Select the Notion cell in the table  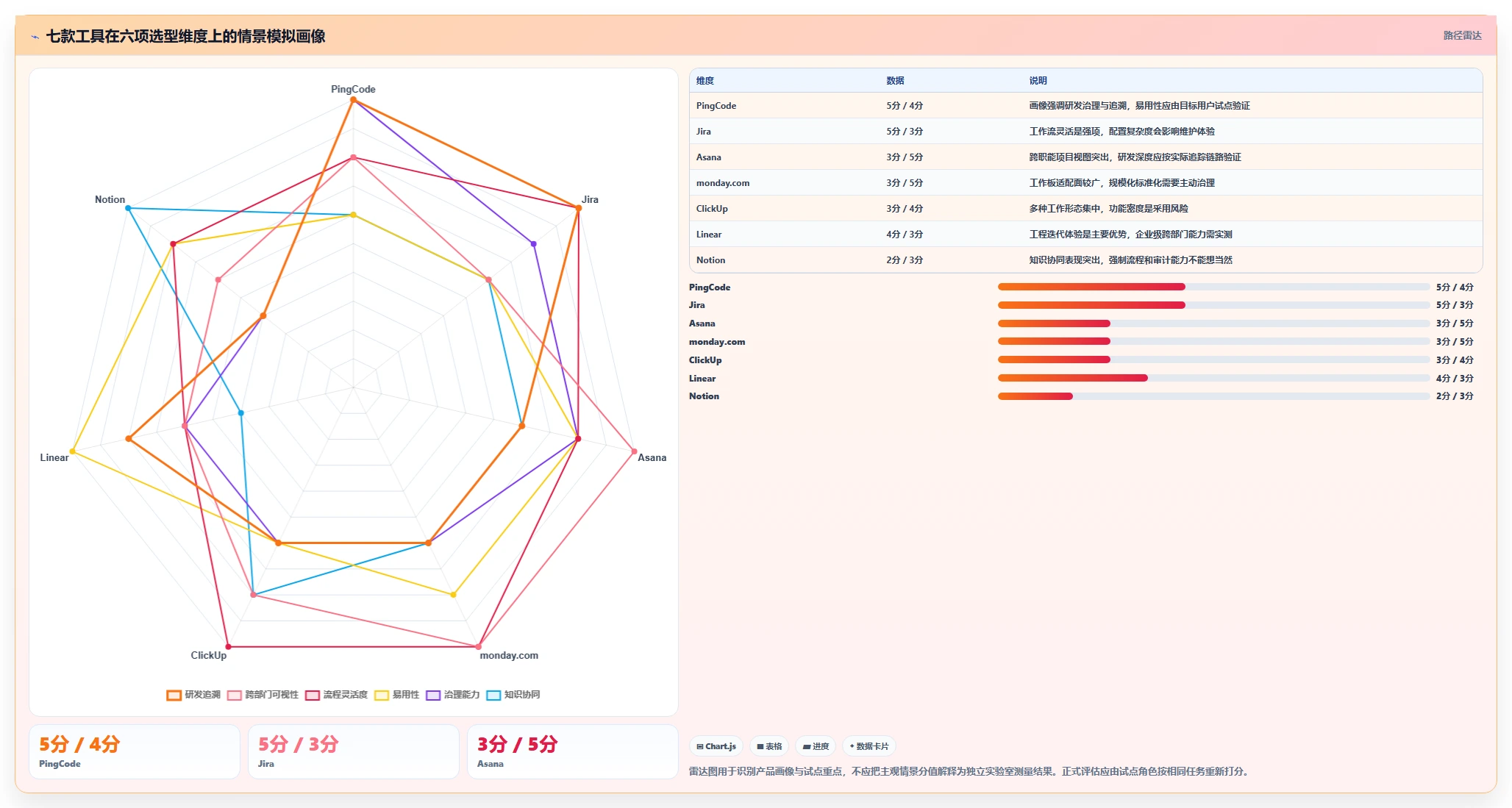click(x=710, y=260)
